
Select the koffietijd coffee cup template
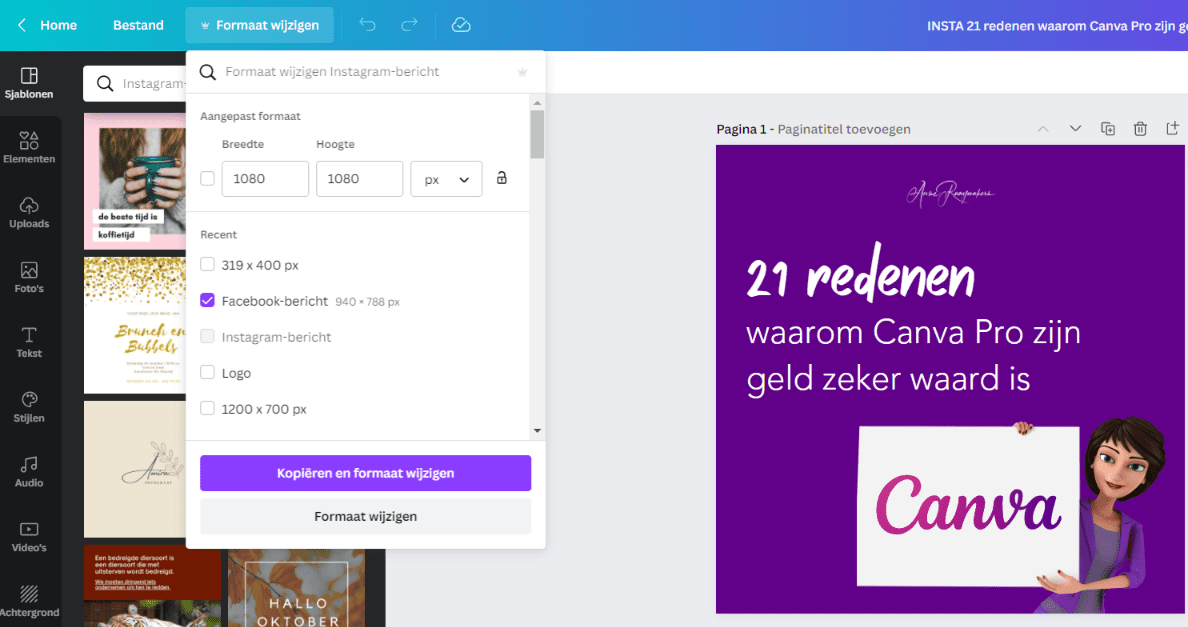[x=135, y=182]
